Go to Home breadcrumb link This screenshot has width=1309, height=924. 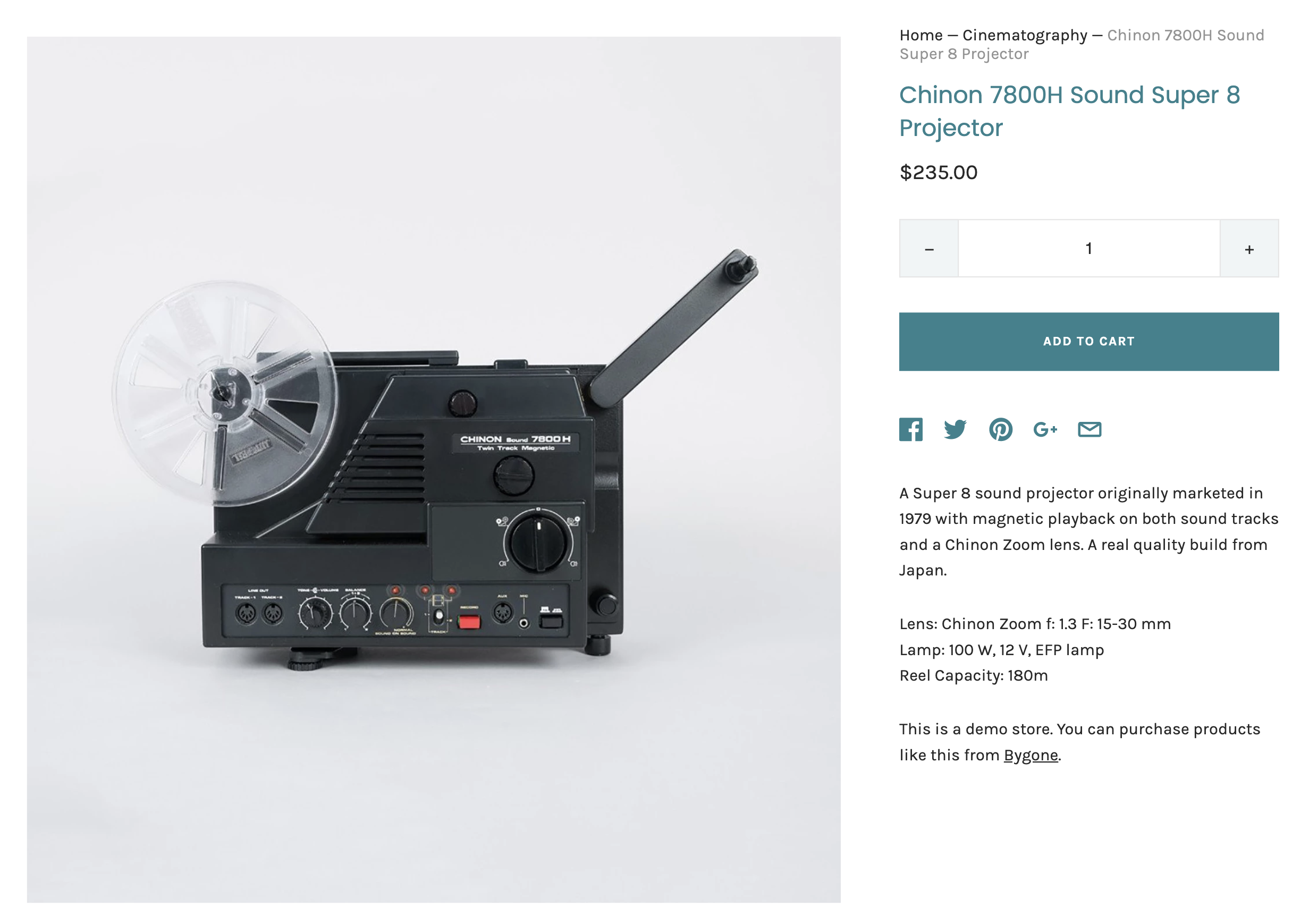pos(920,36)
